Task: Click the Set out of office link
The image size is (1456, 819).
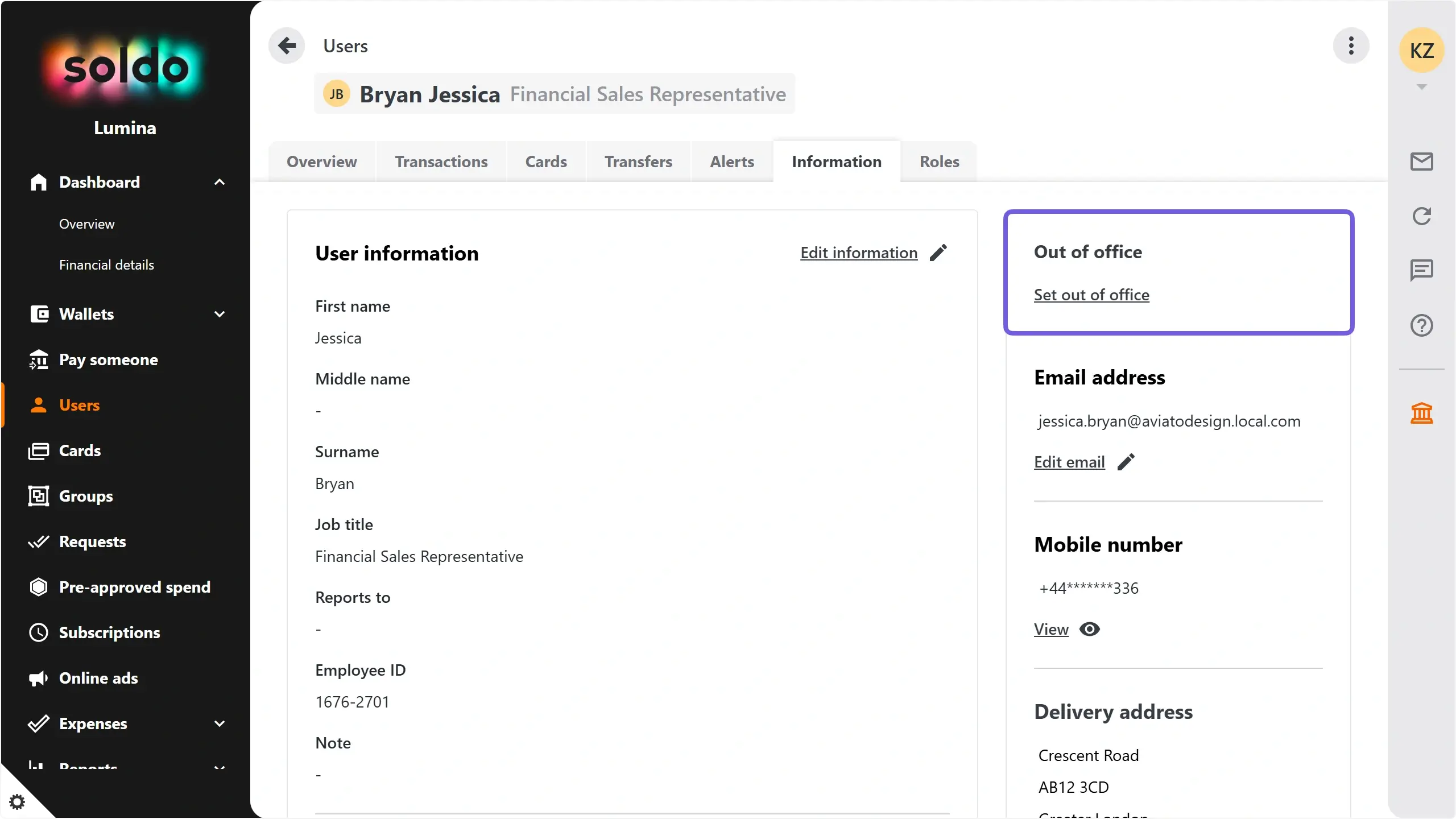Action: point(1091,295)
